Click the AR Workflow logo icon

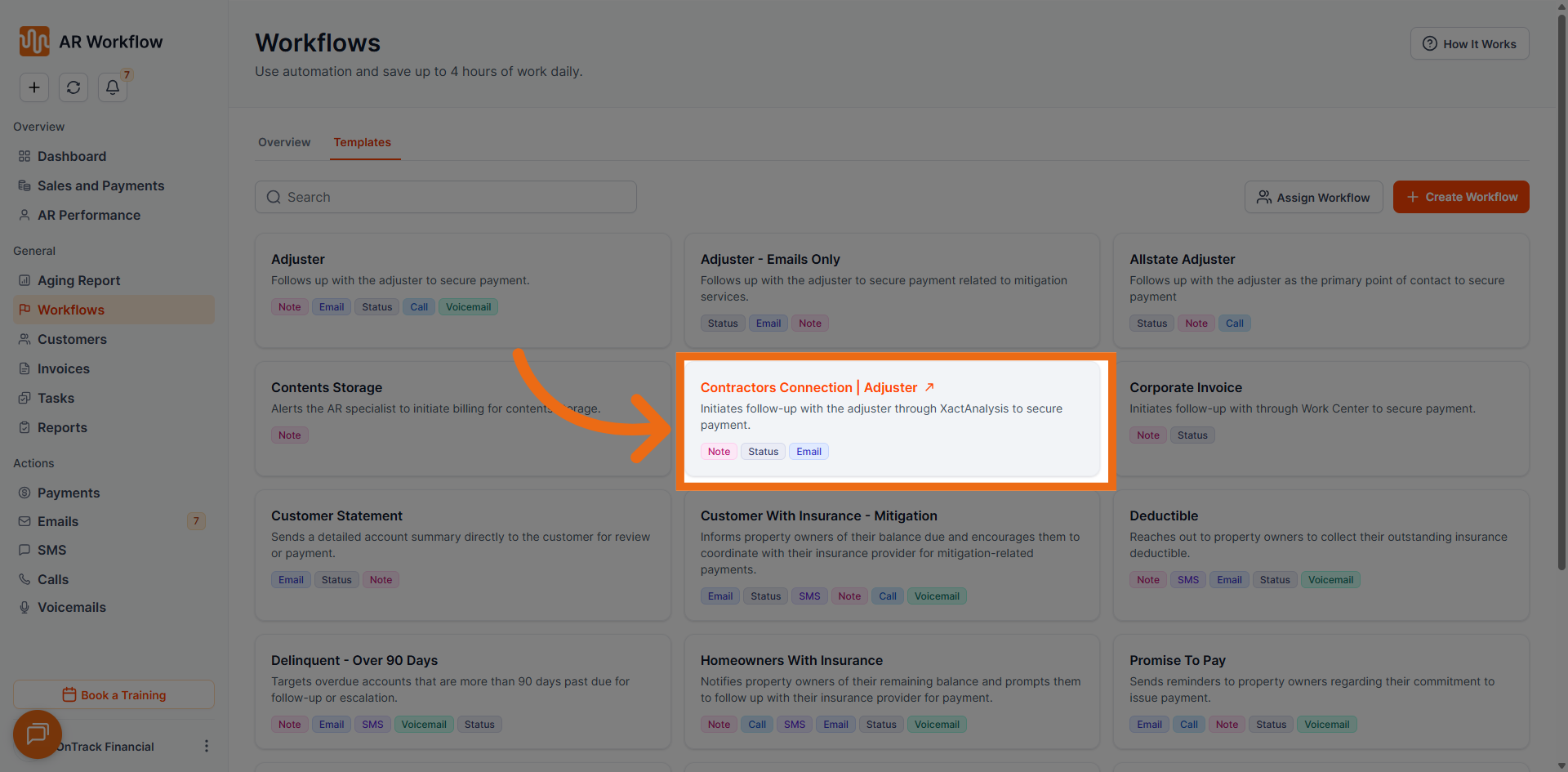(34, 41)
